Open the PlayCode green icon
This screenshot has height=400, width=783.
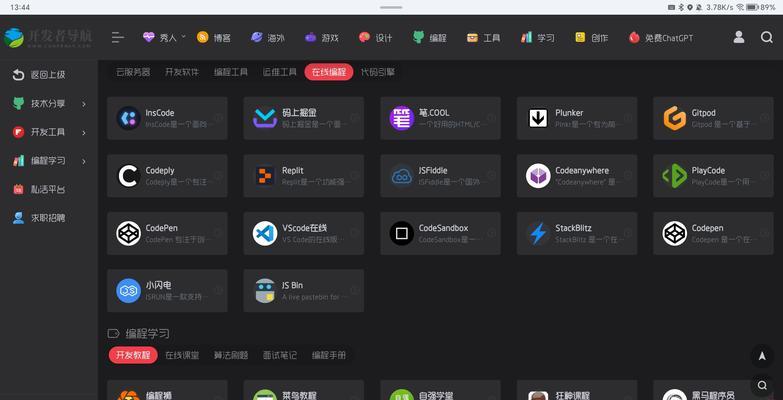coord(675,176)
